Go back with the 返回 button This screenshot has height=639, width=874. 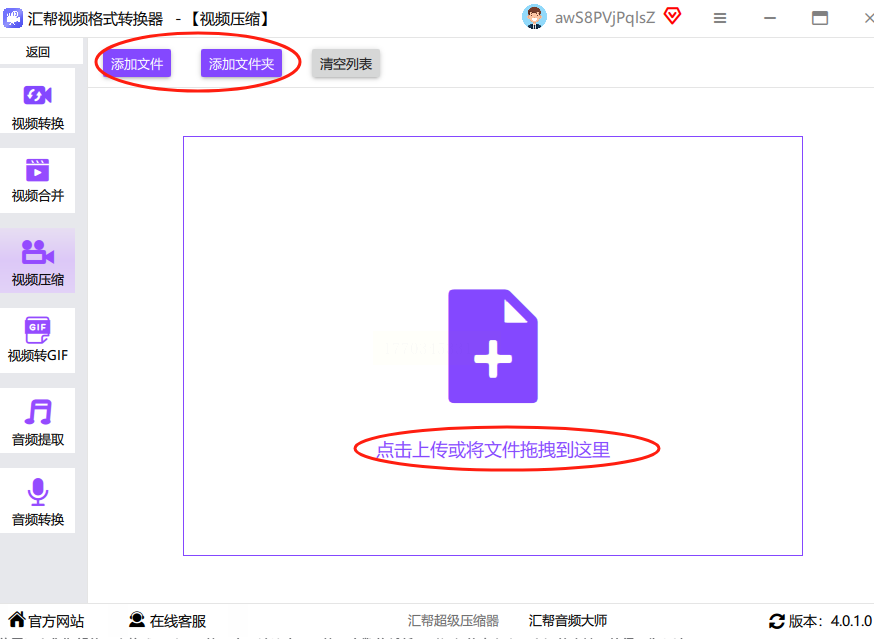click(37, 52)
